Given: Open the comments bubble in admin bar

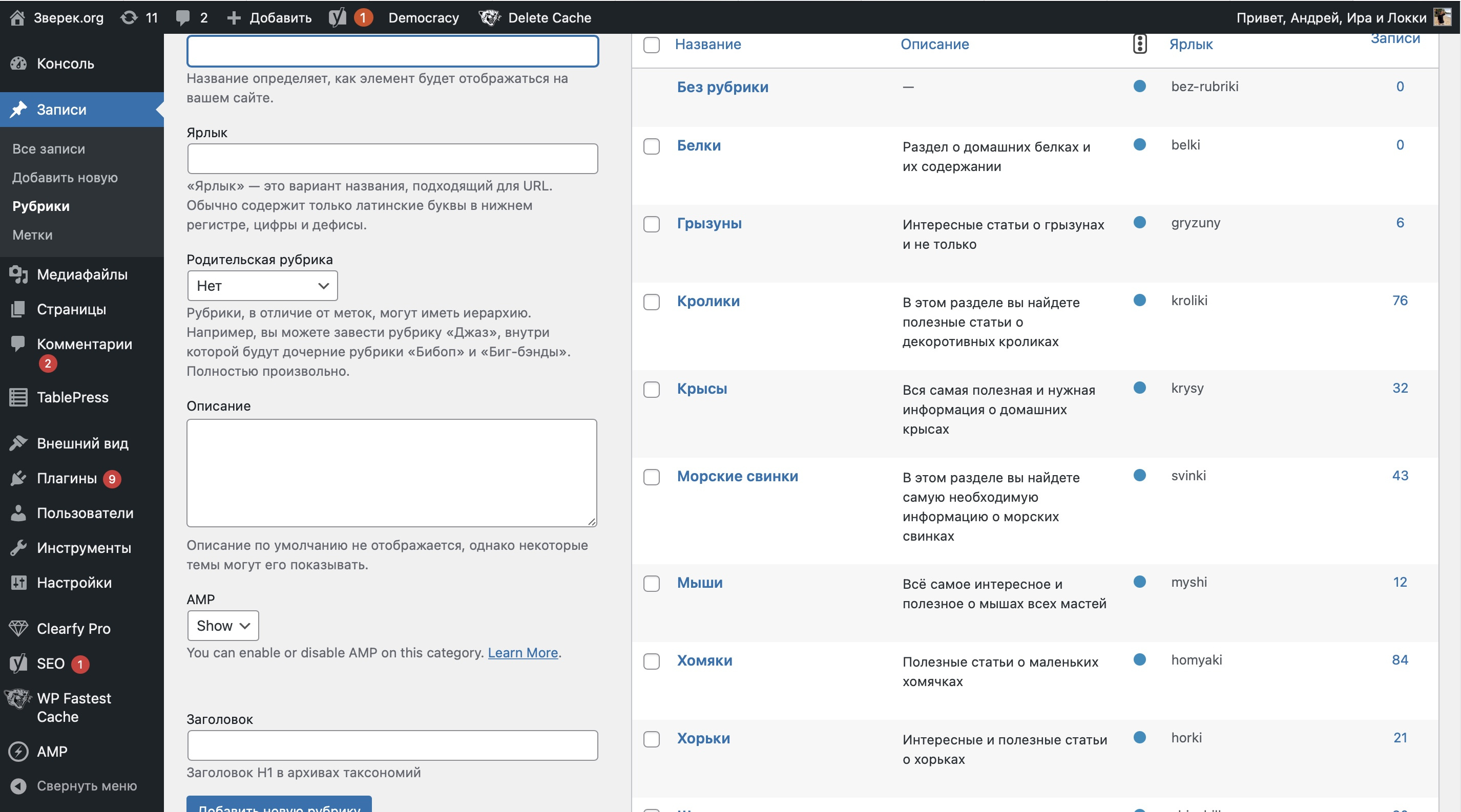Looking at the screenshot, I should [182, 18].
